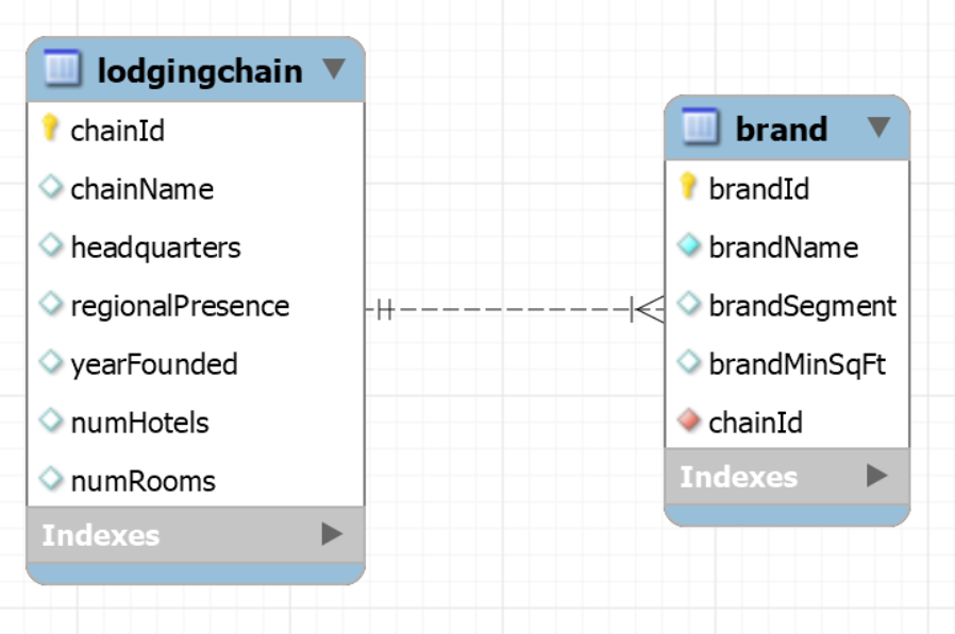Click the dashed relationship line between tables
This screenshot has height=634, width=955.
512,309
